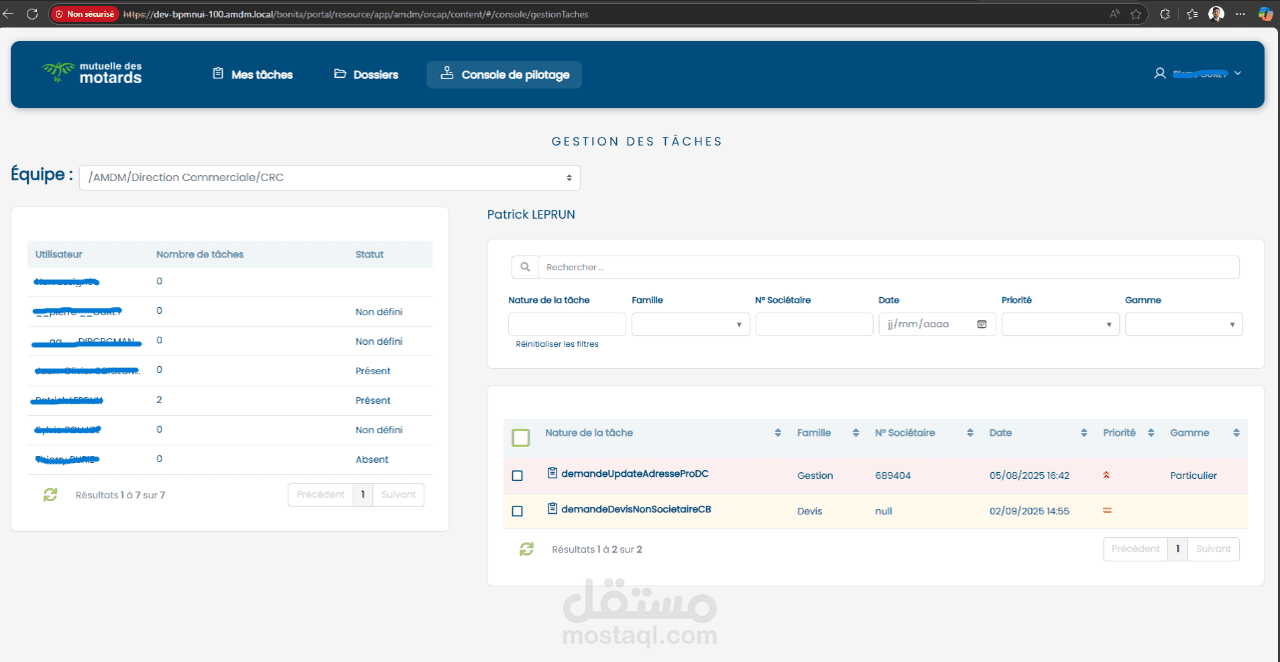Click the 'Absent' status cell
The image size is (1280, 662).
click(x=371, y=460)
